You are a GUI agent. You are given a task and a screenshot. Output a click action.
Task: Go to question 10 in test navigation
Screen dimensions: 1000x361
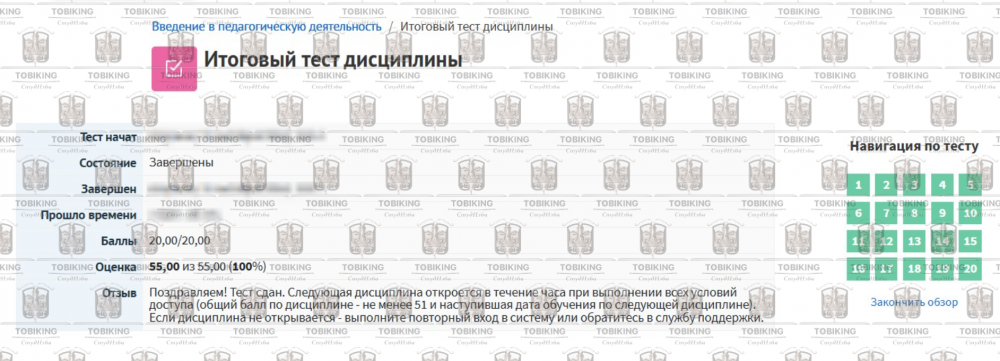[x=971, y=213]
